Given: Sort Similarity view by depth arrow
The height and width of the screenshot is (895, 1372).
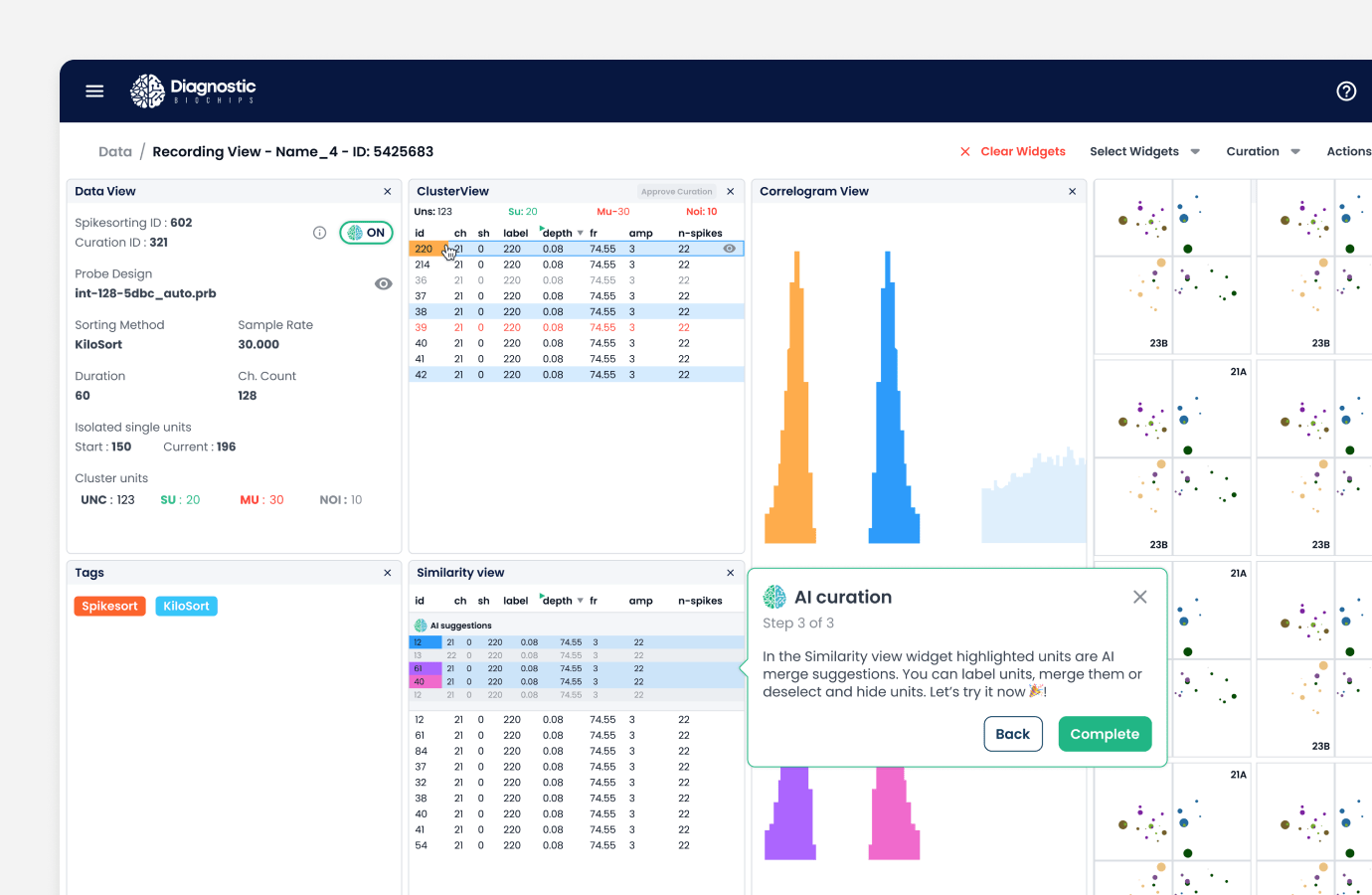Looking at the screenshot, I should [x=581, y=601].
